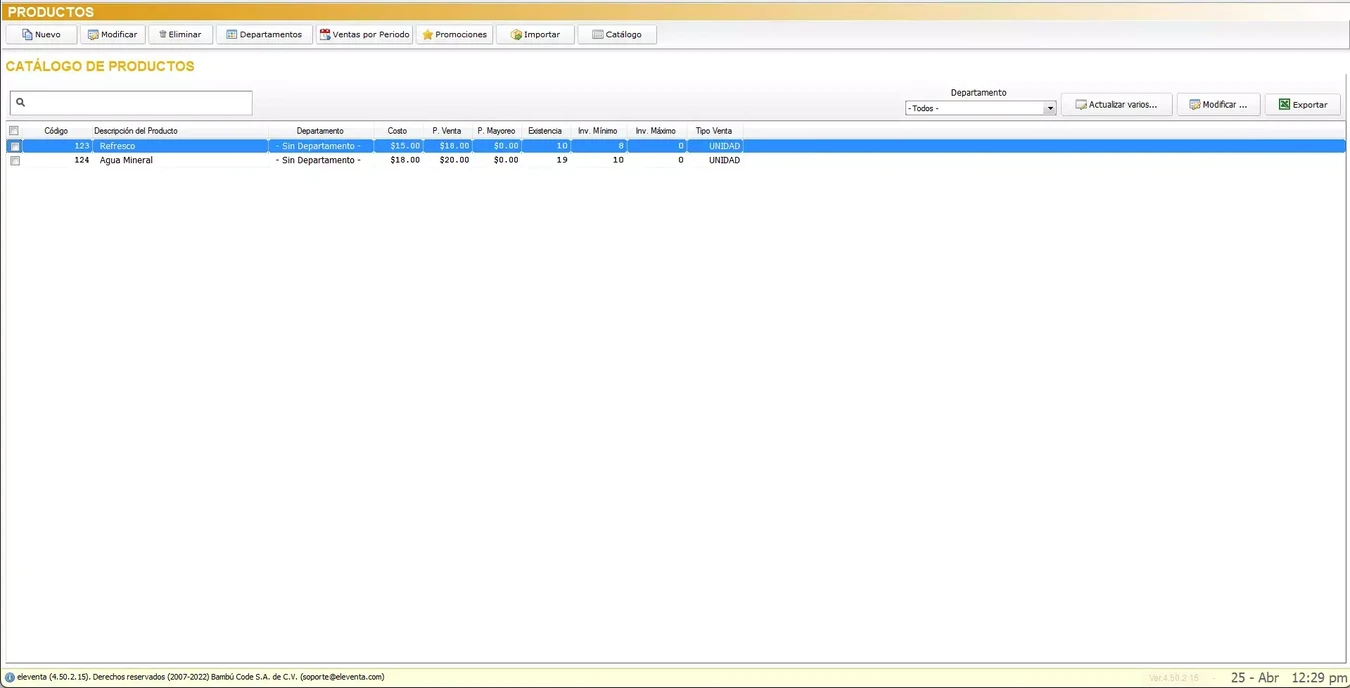Open the Catálogo menu item
The height and width of the screenshot is (688, 1350).
[617, 34]
